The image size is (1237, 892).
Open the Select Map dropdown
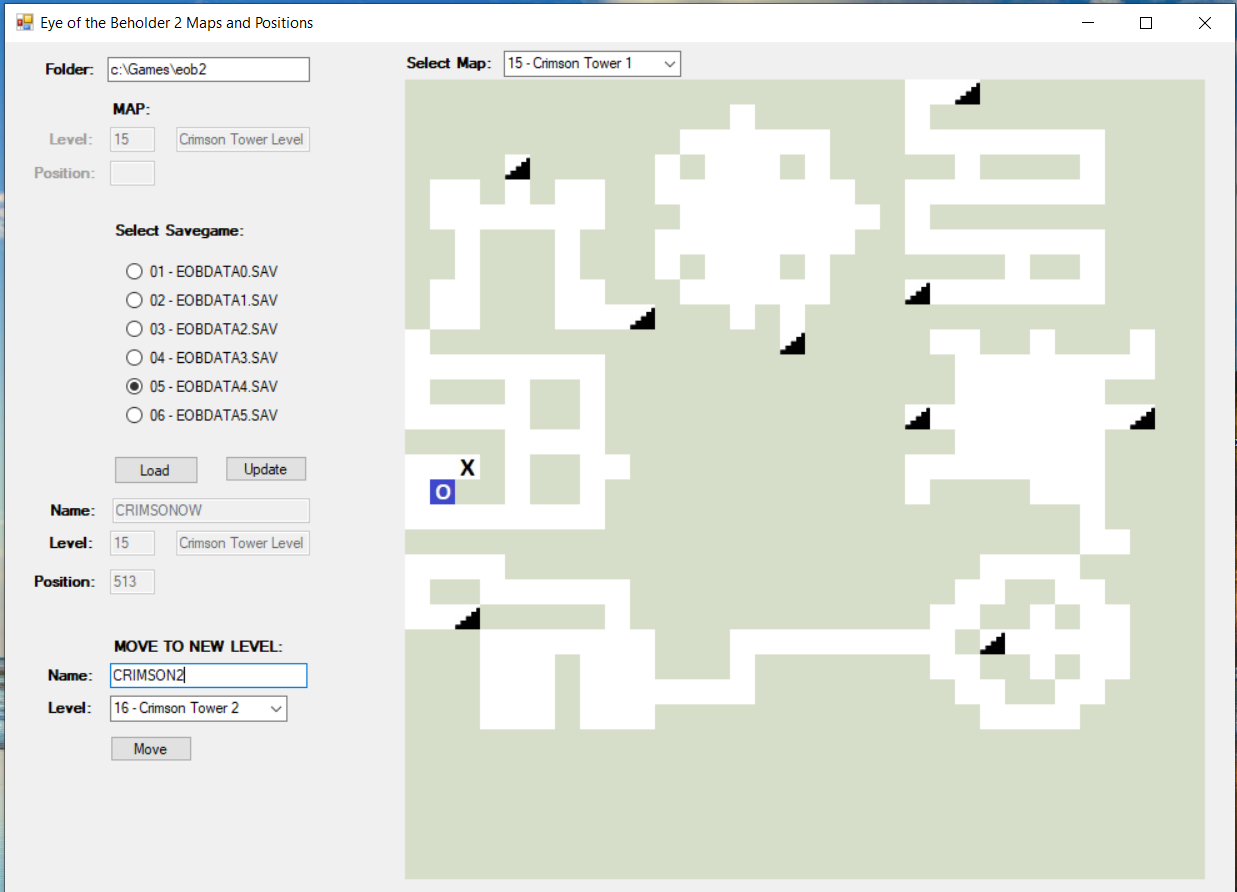point(592,63)
